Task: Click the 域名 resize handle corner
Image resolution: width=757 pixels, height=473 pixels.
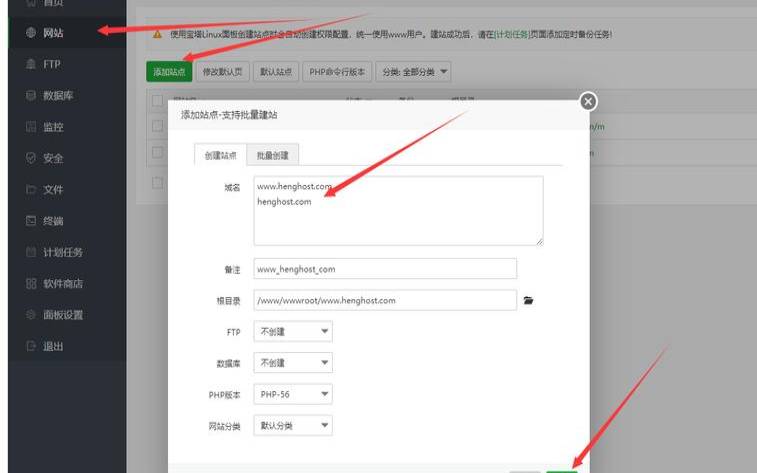Action: click(539, 241)
